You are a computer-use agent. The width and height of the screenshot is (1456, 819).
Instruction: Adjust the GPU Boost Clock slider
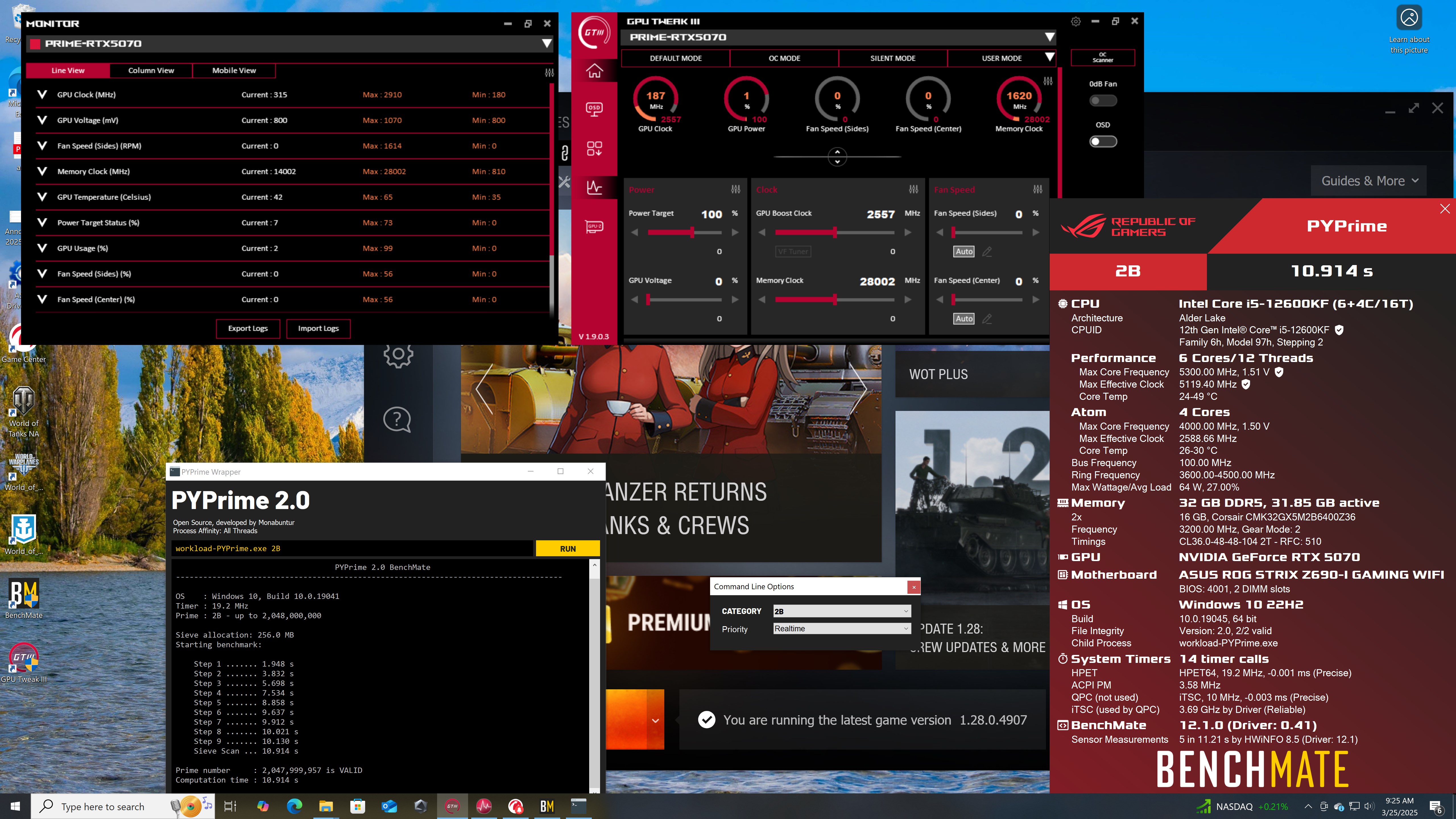tap(835, 232)
